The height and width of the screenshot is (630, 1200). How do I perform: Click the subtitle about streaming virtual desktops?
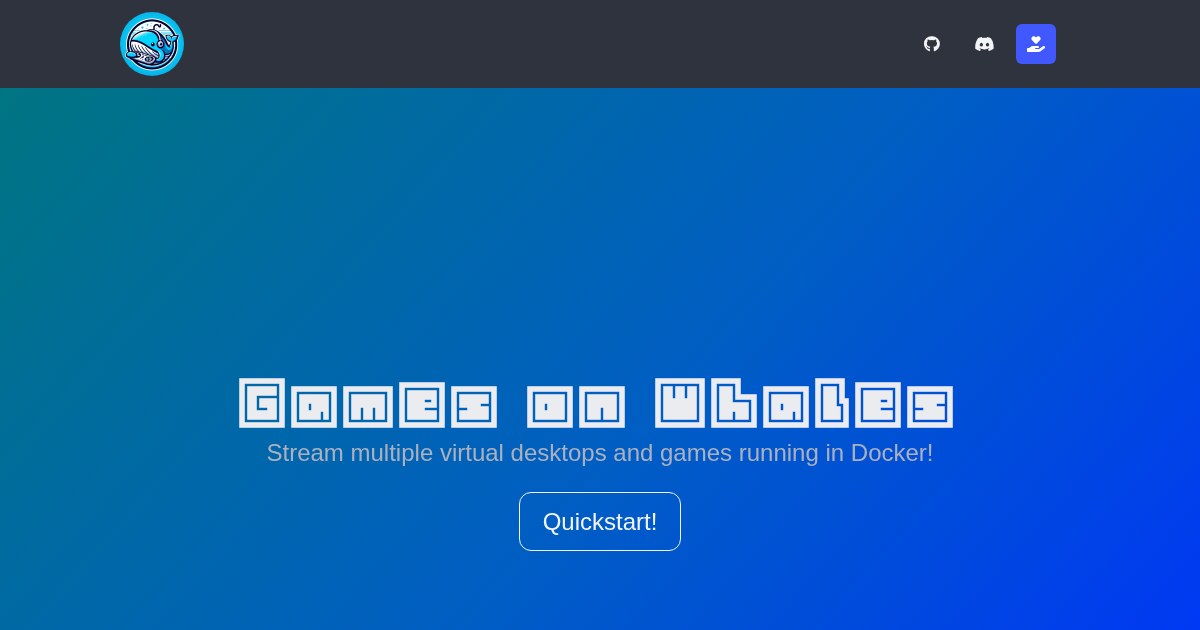(600, 453)
